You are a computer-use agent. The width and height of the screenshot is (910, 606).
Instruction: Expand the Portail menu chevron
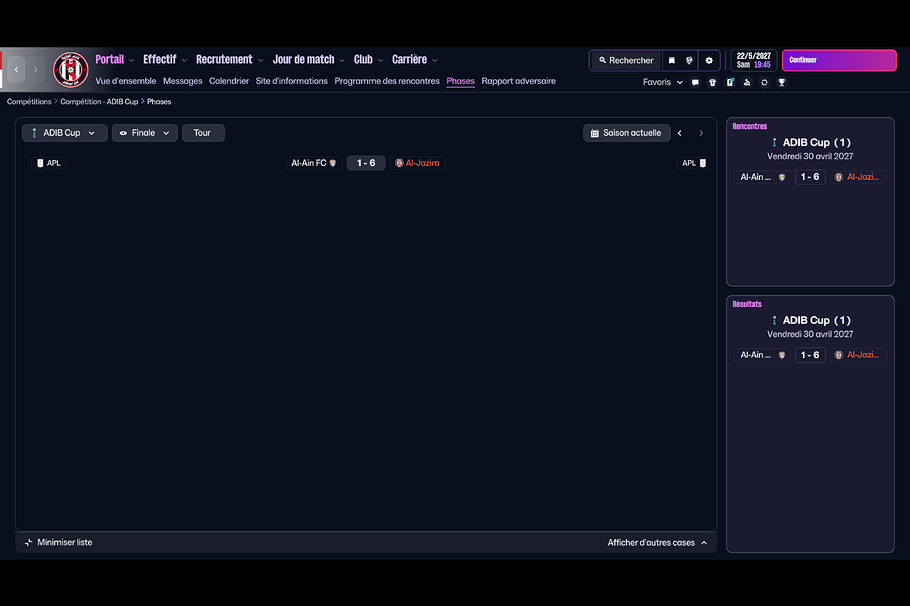pos(132,60)
